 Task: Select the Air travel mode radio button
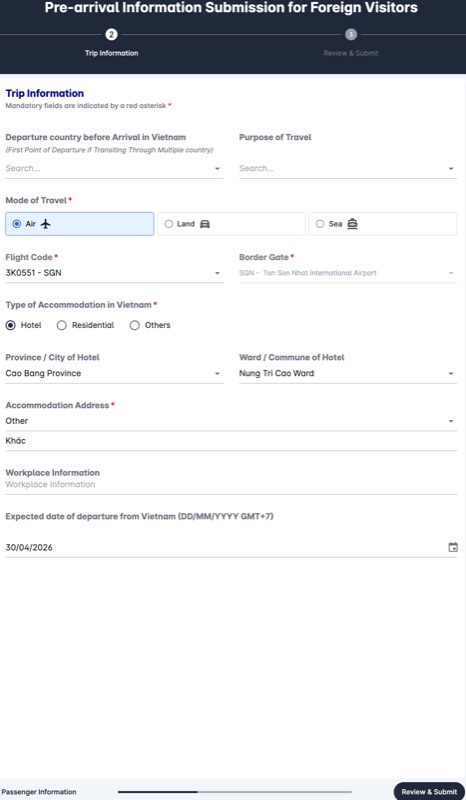point(17,224)
